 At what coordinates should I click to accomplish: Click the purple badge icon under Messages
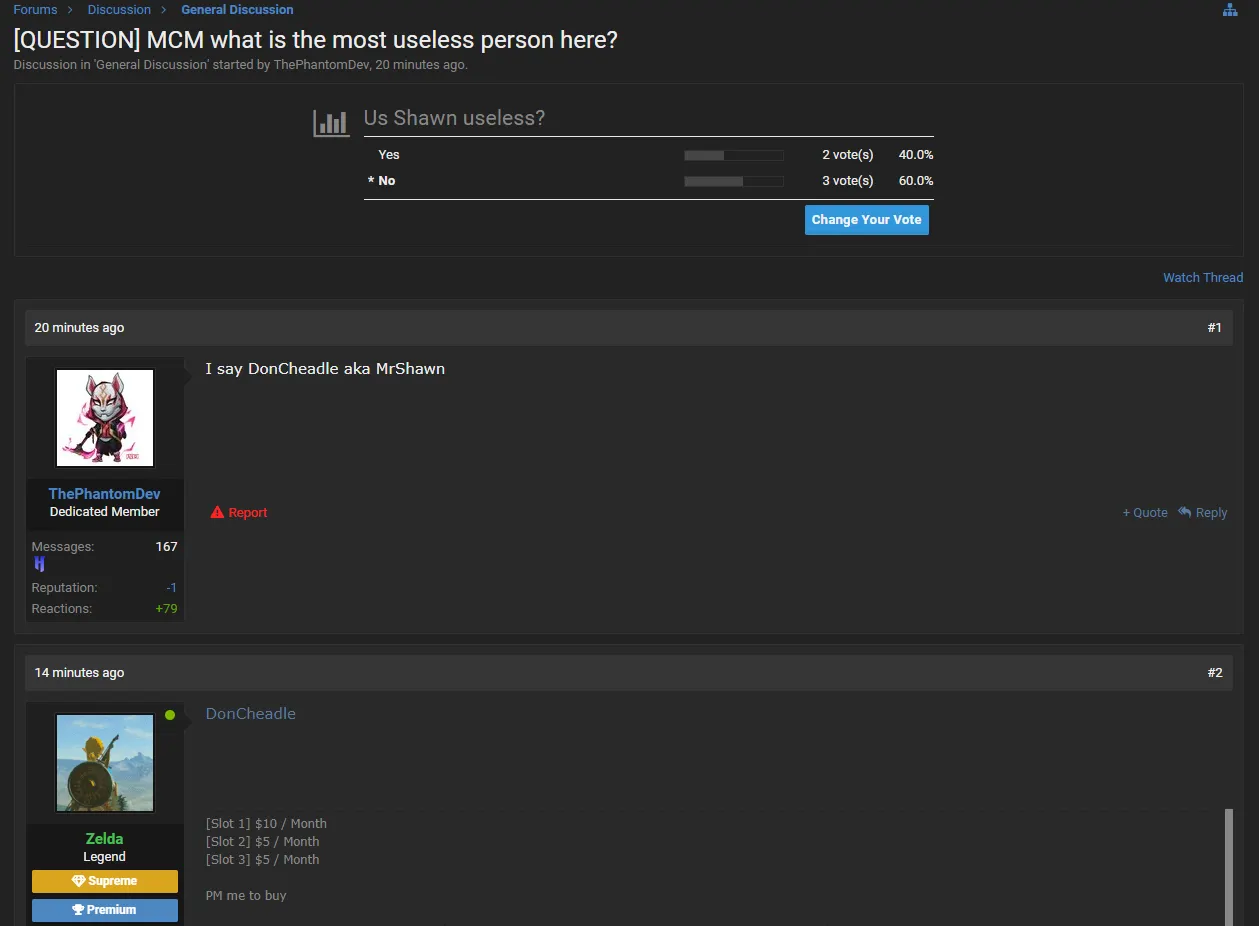click(x=40, y=564)
